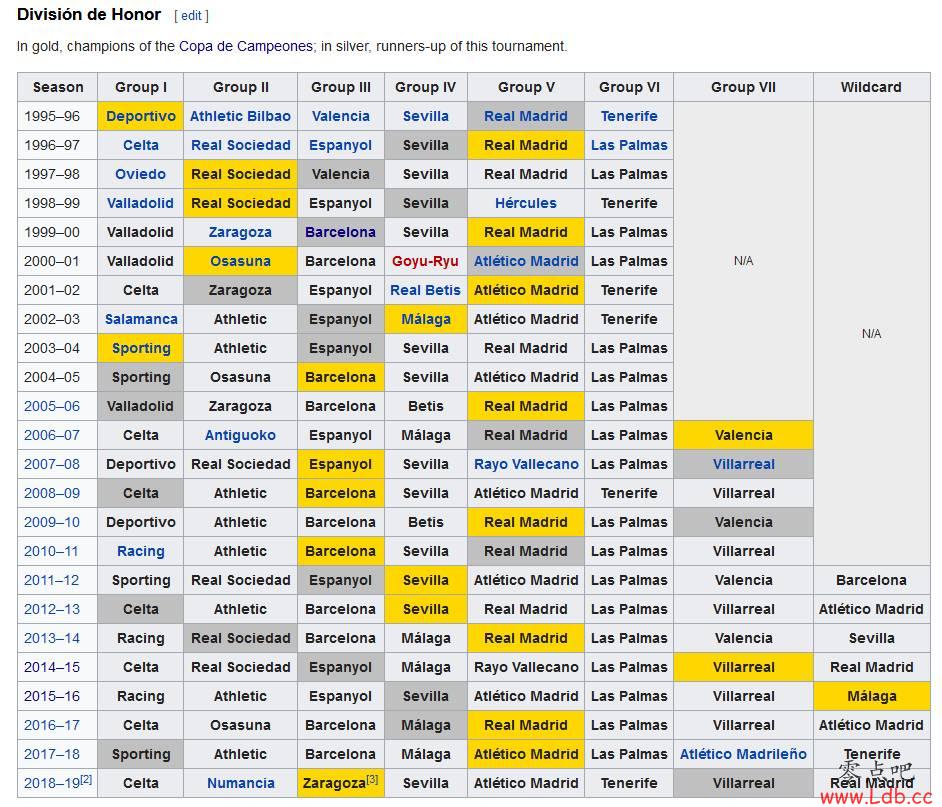Select the Wildcard column header
This screenshot has width=942, height=807.
click(x=871, y=87)
